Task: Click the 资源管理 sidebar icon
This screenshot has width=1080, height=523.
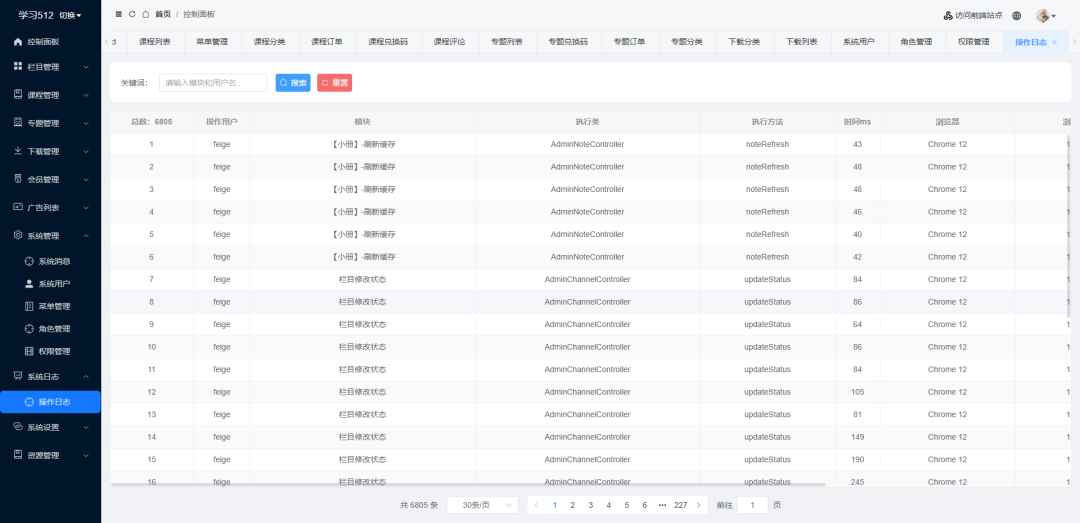Action: [x=19, y=455]
